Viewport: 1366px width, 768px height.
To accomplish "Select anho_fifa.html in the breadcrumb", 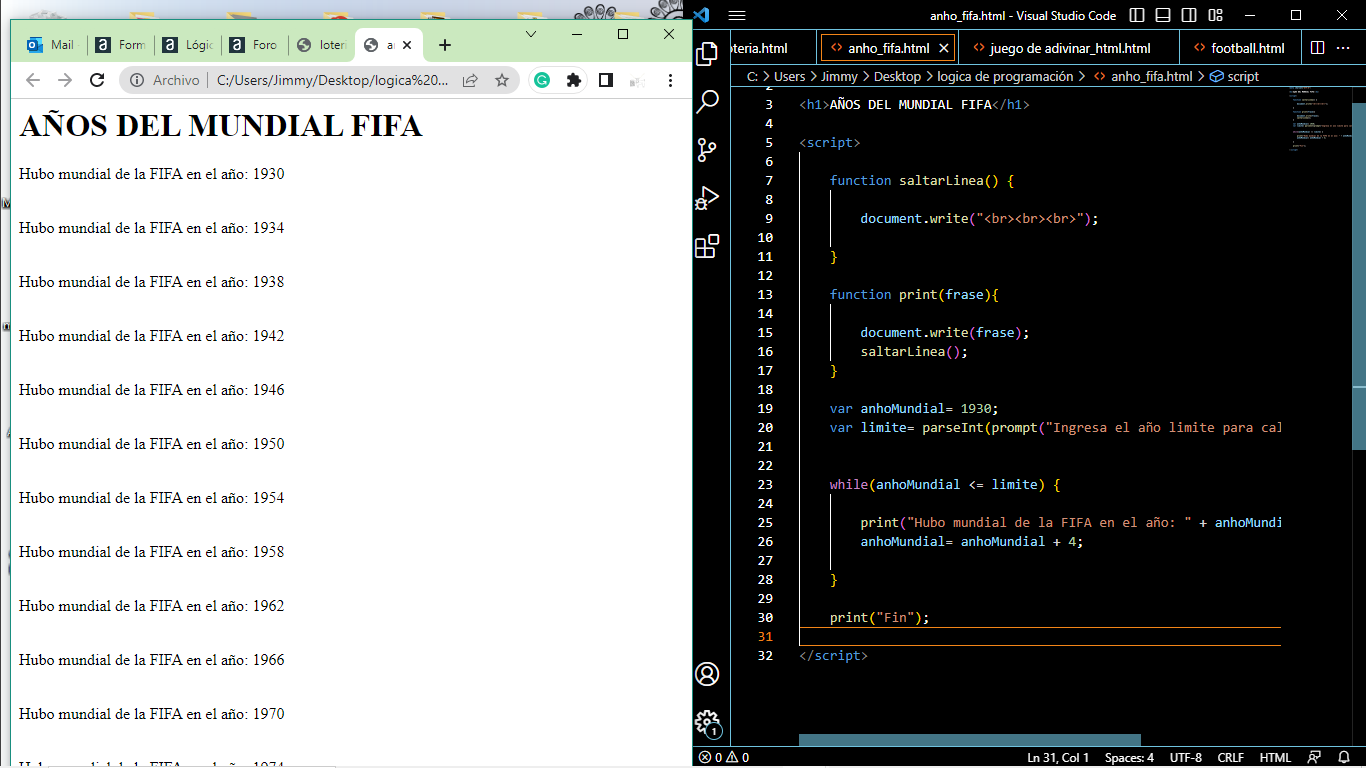I will click(1142, 76).
